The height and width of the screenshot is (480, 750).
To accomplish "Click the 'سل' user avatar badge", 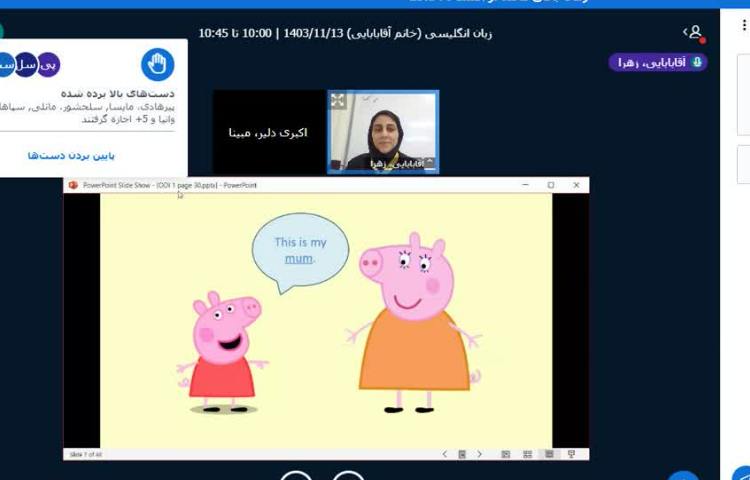I will pos(25,65).
